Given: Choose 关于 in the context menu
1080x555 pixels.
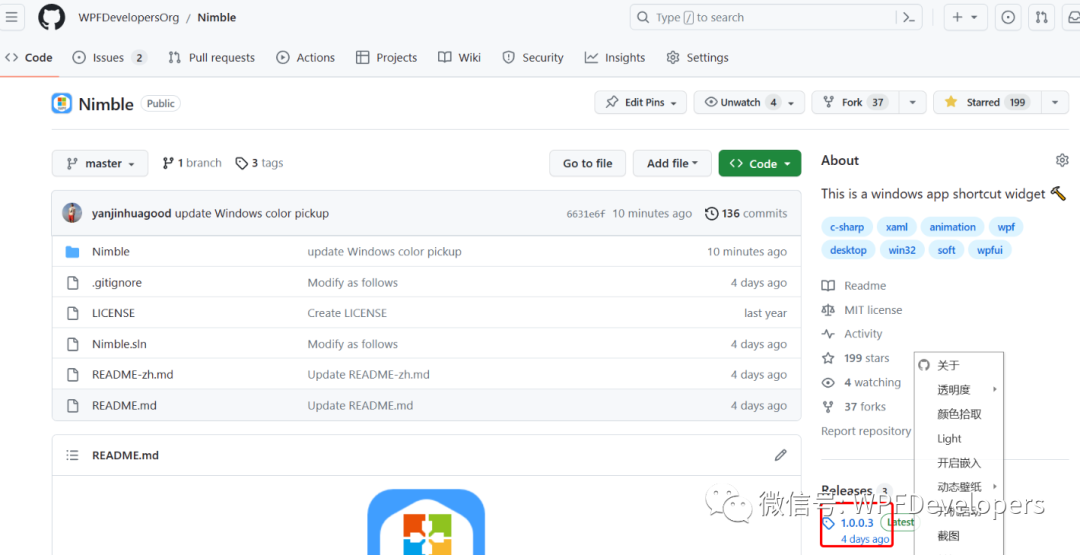Looking at the screenshot, I should pyautogui.click(x=959, y=365).
